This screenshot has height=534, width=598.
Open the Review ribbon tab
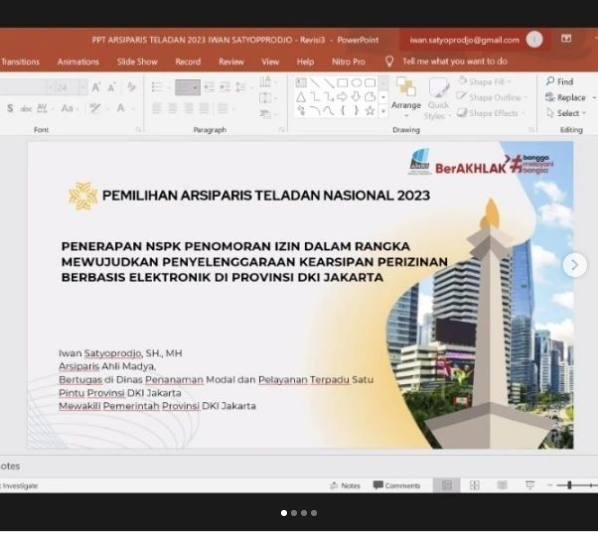231,62
